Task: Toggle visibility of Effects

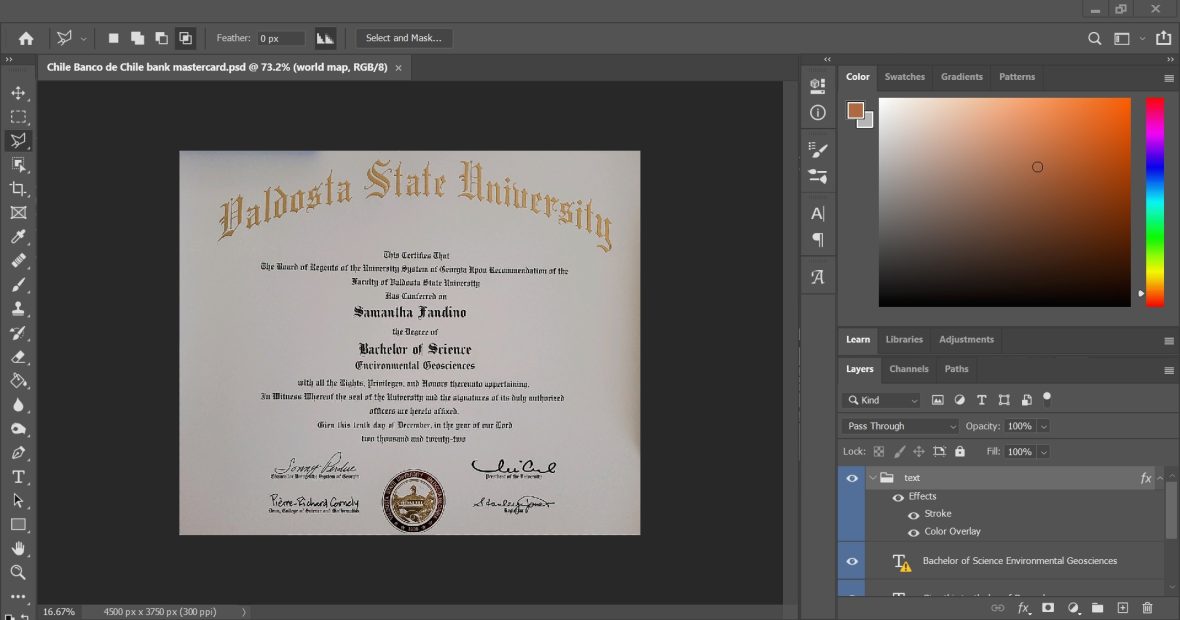Action: (x=898, y=497)
